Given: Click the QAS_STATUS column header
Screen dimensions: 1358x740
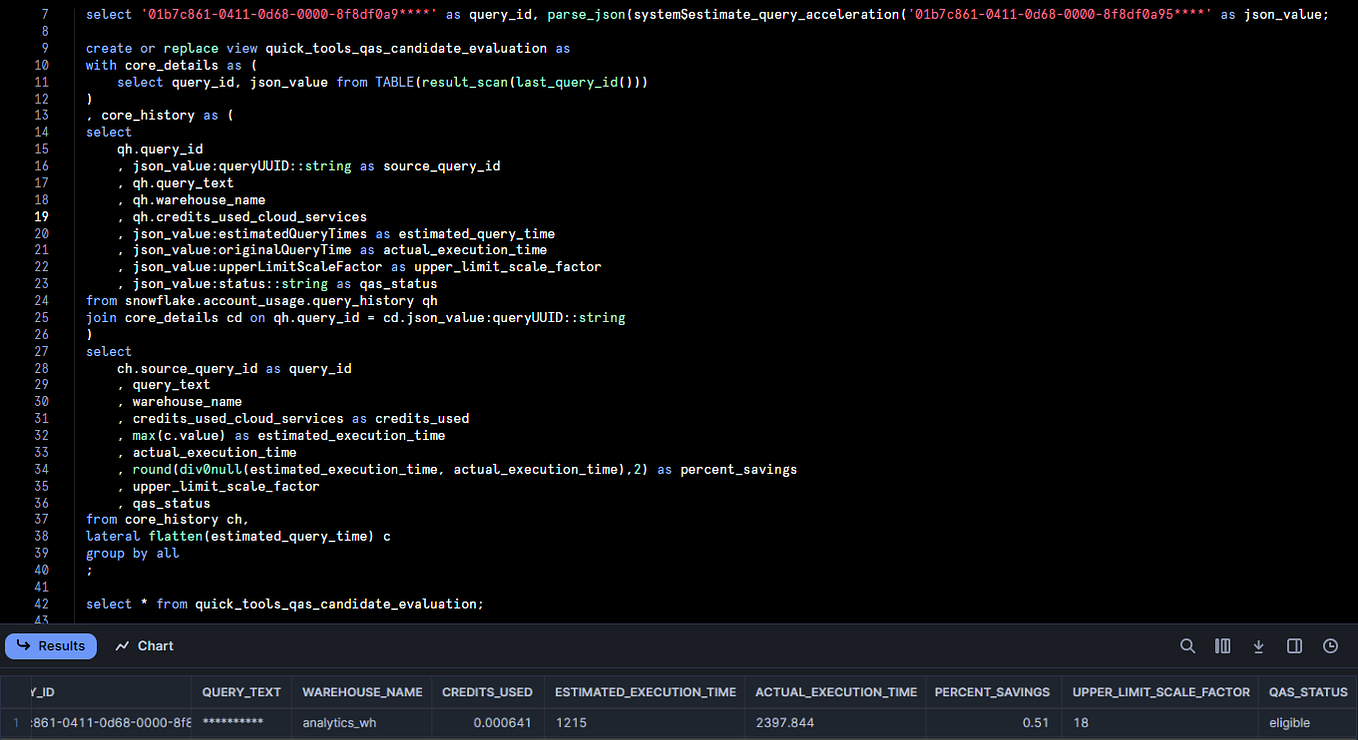Looking at the screenshot, I should click(1309, 692).
